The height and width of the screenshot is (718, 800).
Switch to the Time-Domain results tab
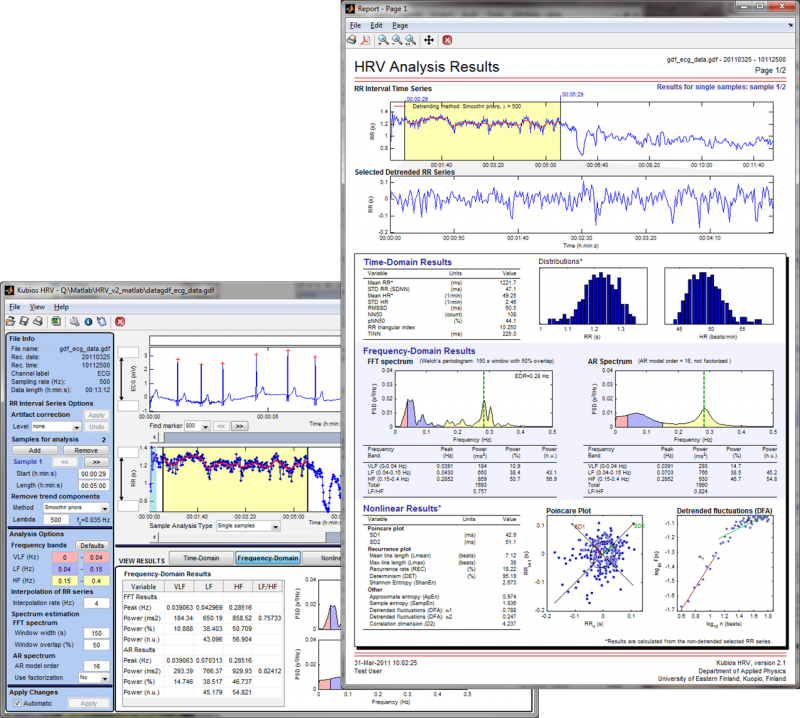201,557
